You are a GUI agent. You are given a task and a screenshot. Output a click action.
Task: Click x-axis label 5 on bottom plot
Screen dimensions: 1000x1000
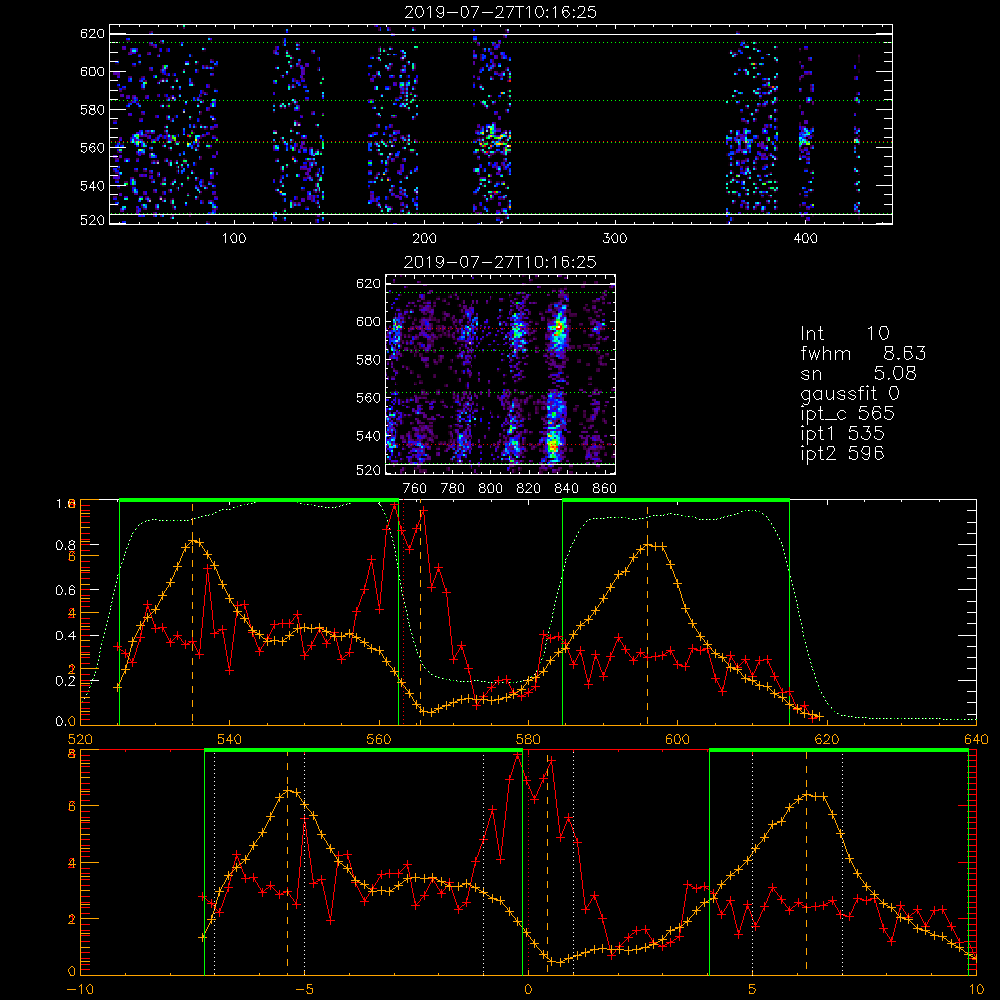752,990
